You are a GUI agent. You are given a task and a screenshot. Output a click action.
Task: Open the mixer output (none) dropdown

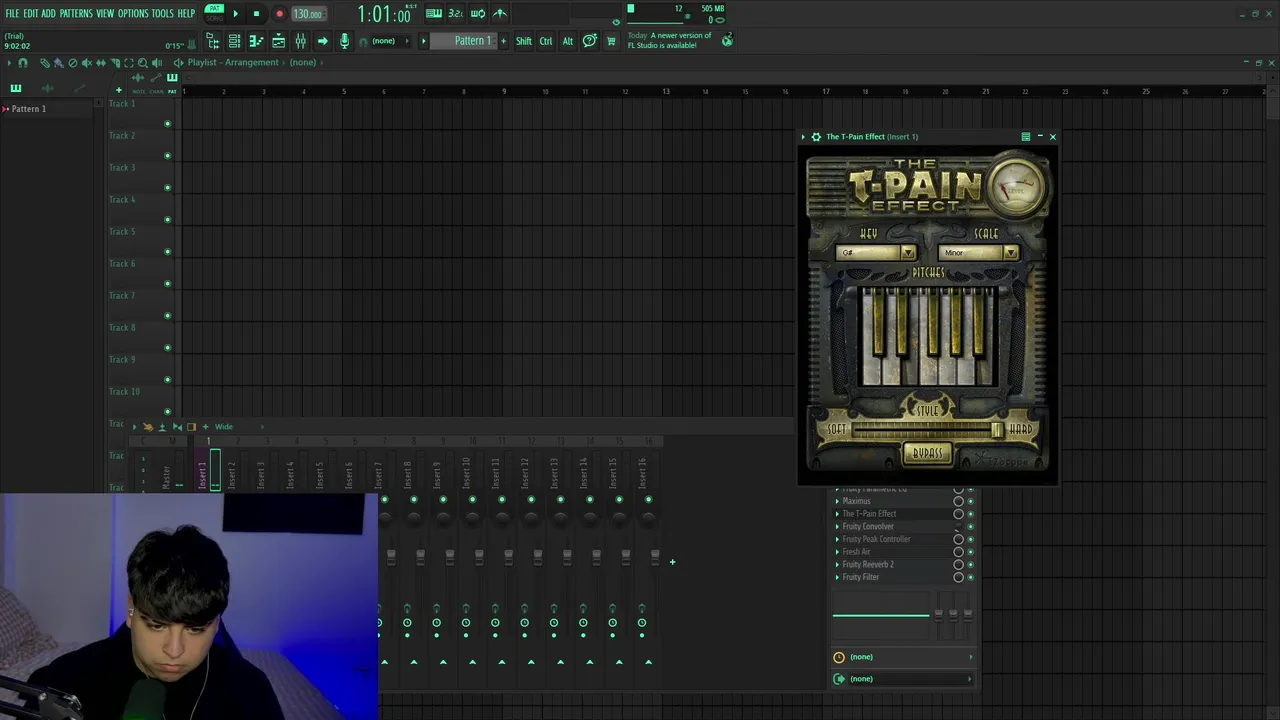click(909, 679)
